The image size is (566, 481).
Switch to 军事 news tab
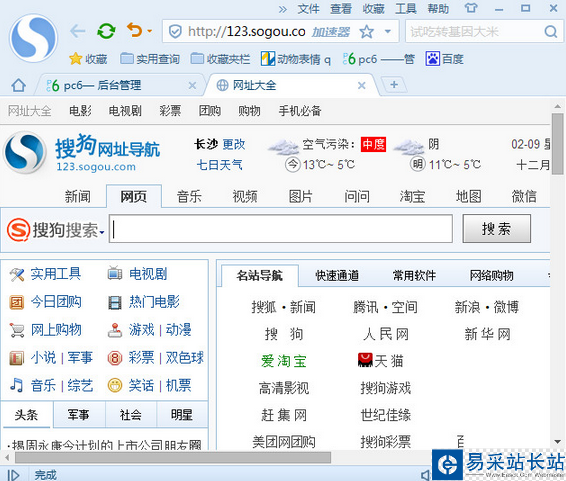point(78,415)
